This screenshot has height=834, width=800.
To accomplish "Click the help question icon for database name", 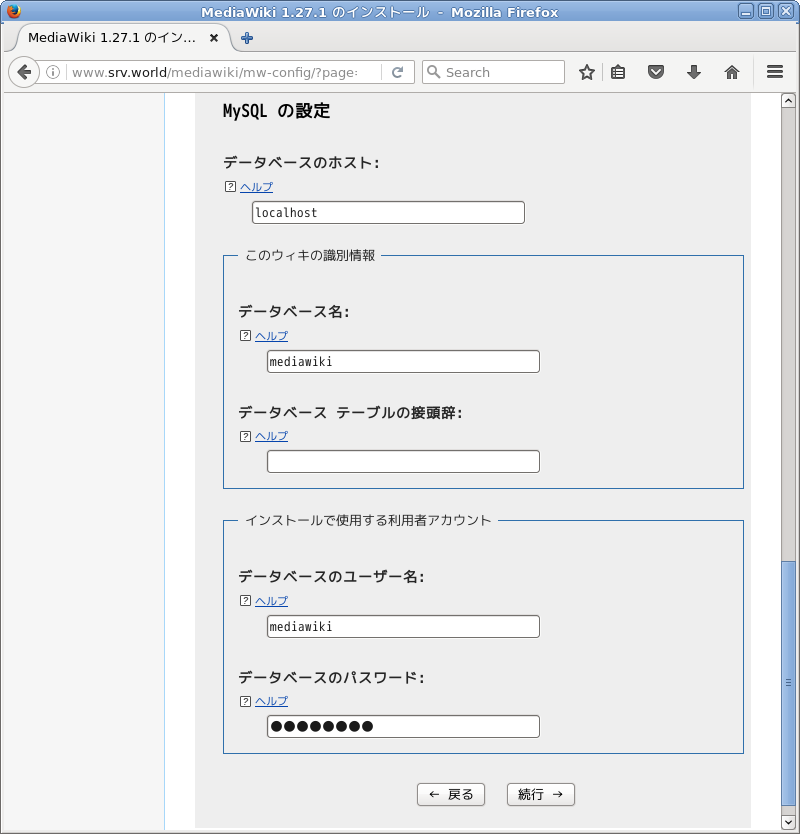I will pos(245,336).
